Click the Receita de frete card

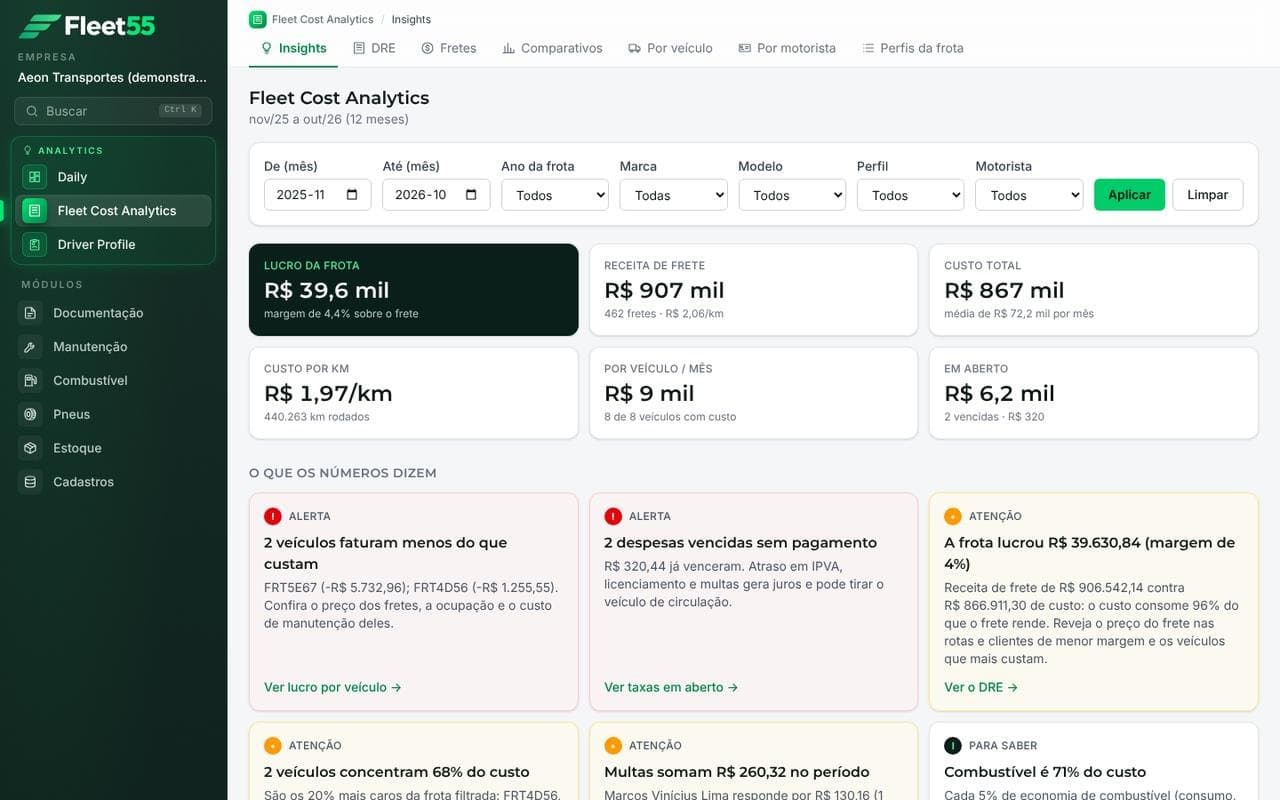[x=753, y=290]
